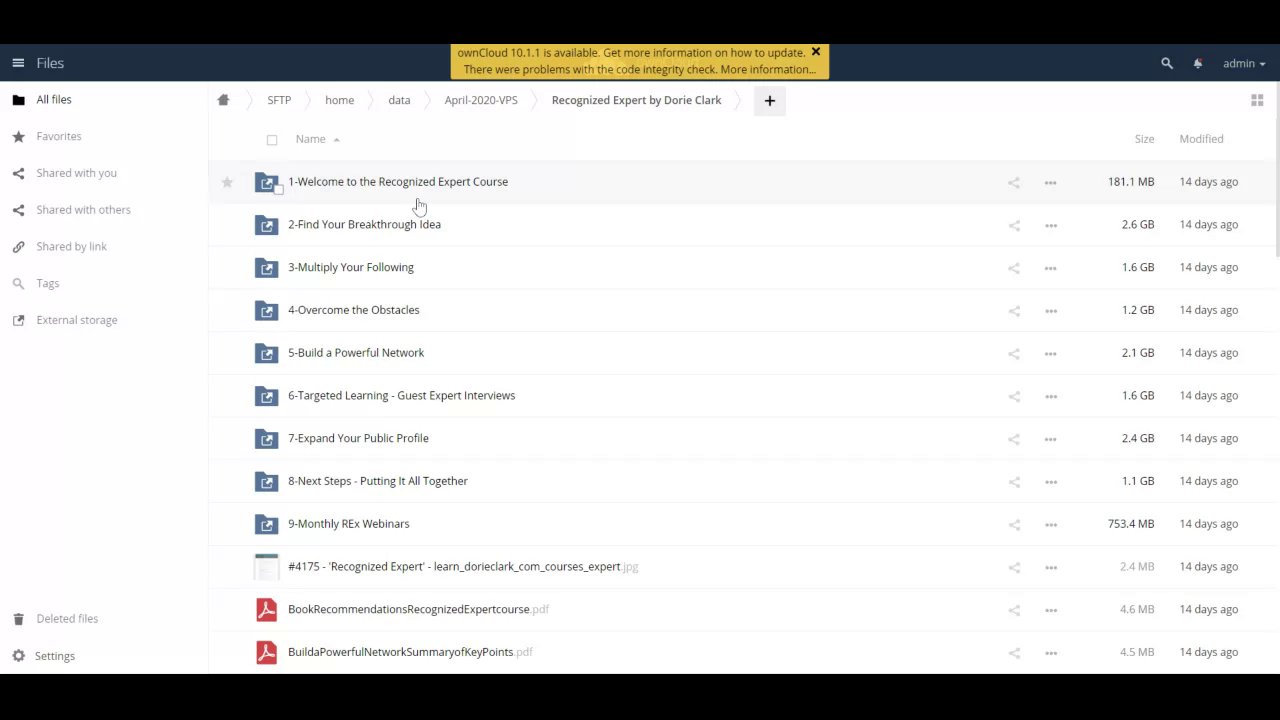Viewport: 1280px width, 720px height.
Task: Share the #4175 Recognized Expert jpg file
Action: tap(1014, 567)
